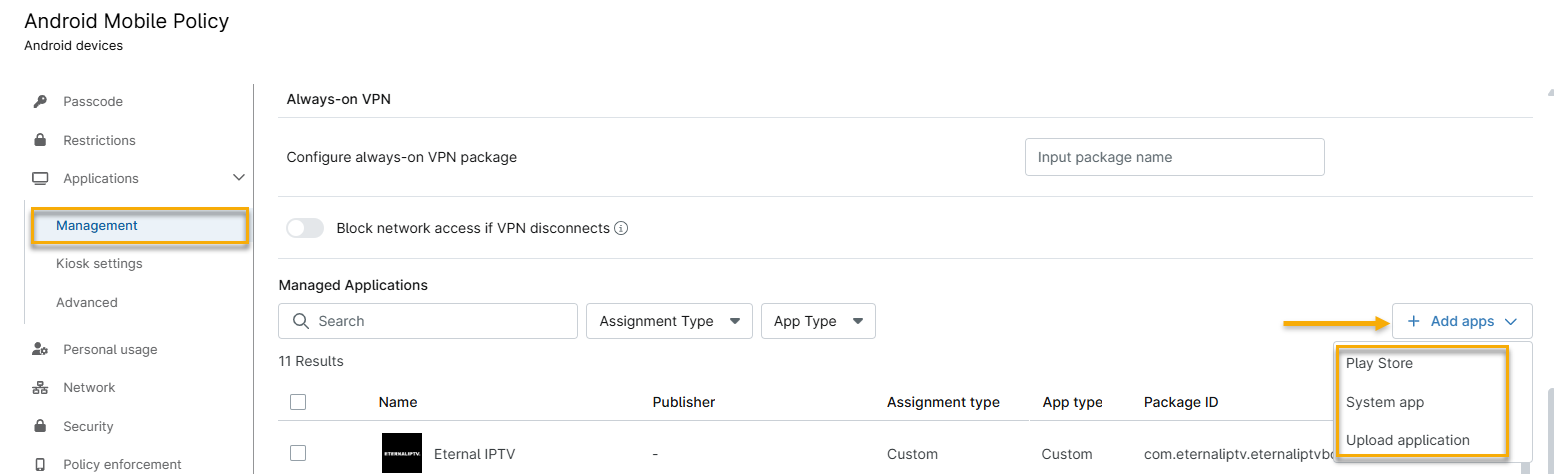Click the VPN disconnect info icon
The width and height of the screenshot is (1554, 474).
(x=621, y=229)
